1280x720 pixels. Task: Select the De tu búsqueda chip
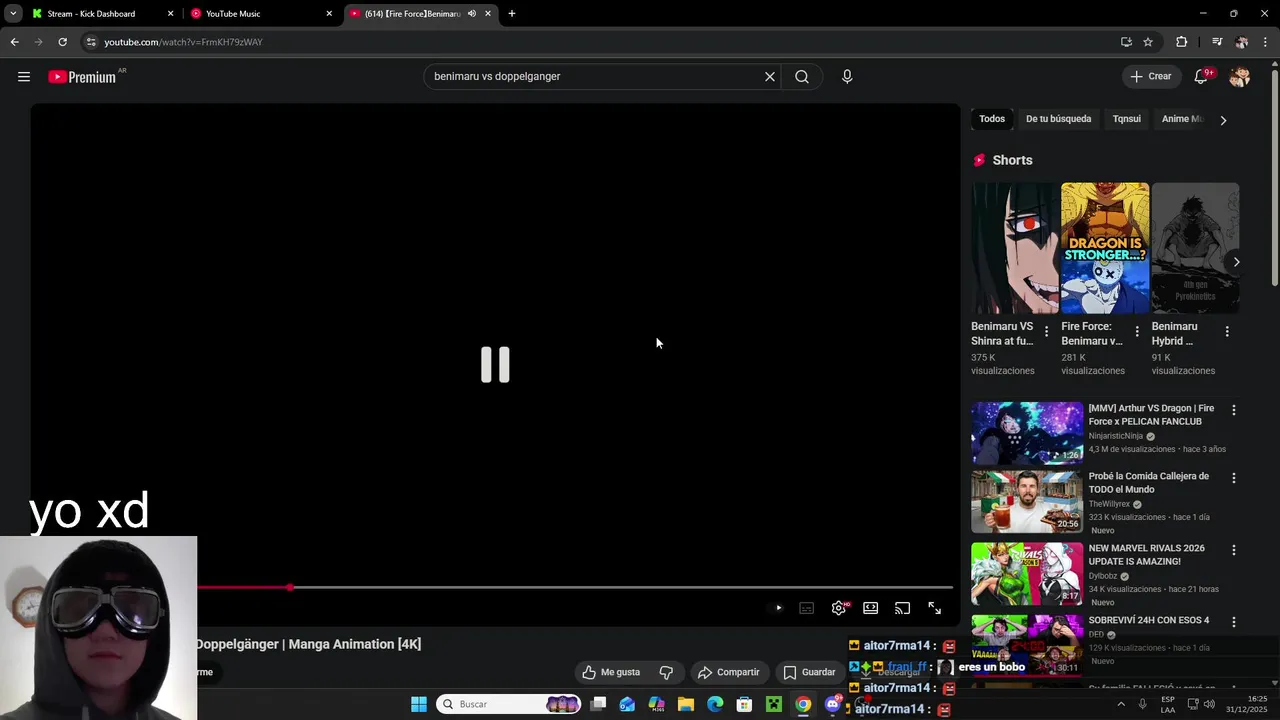pyautogui.click(x=1058, y=119)
